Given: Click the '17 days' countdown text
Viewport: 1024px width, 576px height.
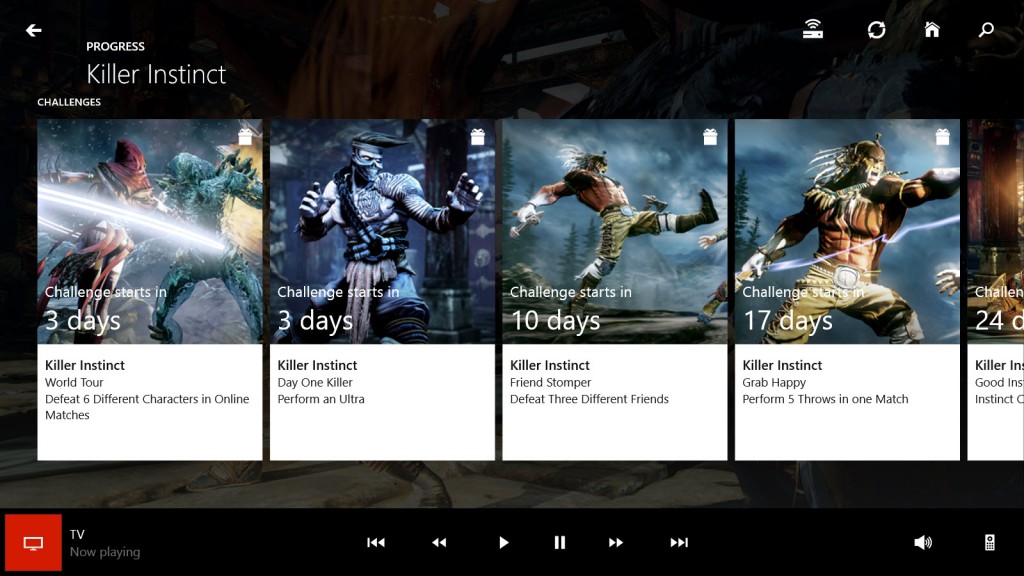Looking at the screenshot, I should pos(788,321).
